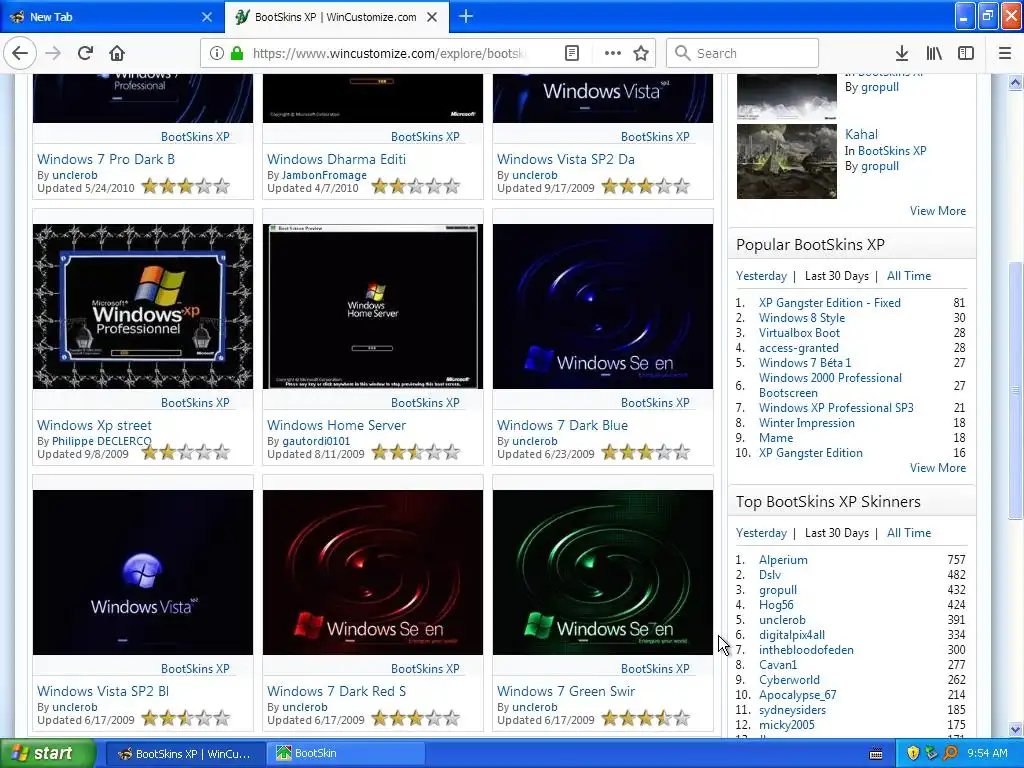Open page actions three-dot menu
Viewport: 1024px width, 768px height.
(612, 53)
